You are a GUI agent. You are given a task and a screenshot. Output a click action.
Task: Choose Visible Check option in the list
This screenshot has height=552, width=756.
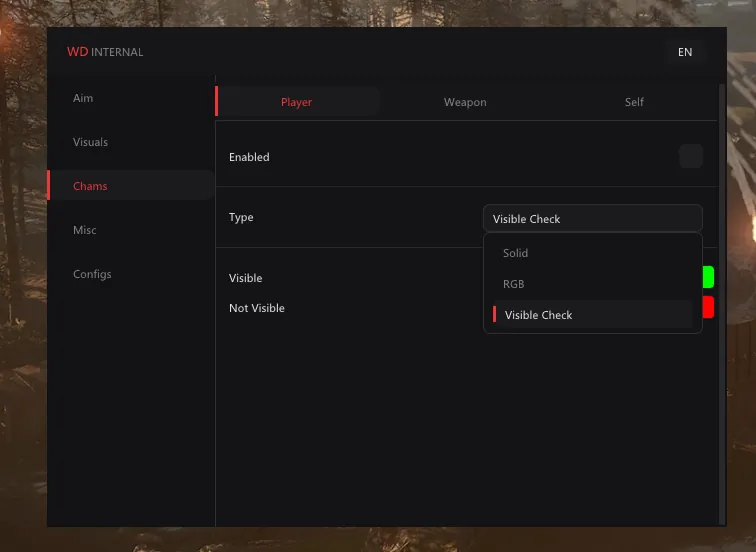pos(593,315)
